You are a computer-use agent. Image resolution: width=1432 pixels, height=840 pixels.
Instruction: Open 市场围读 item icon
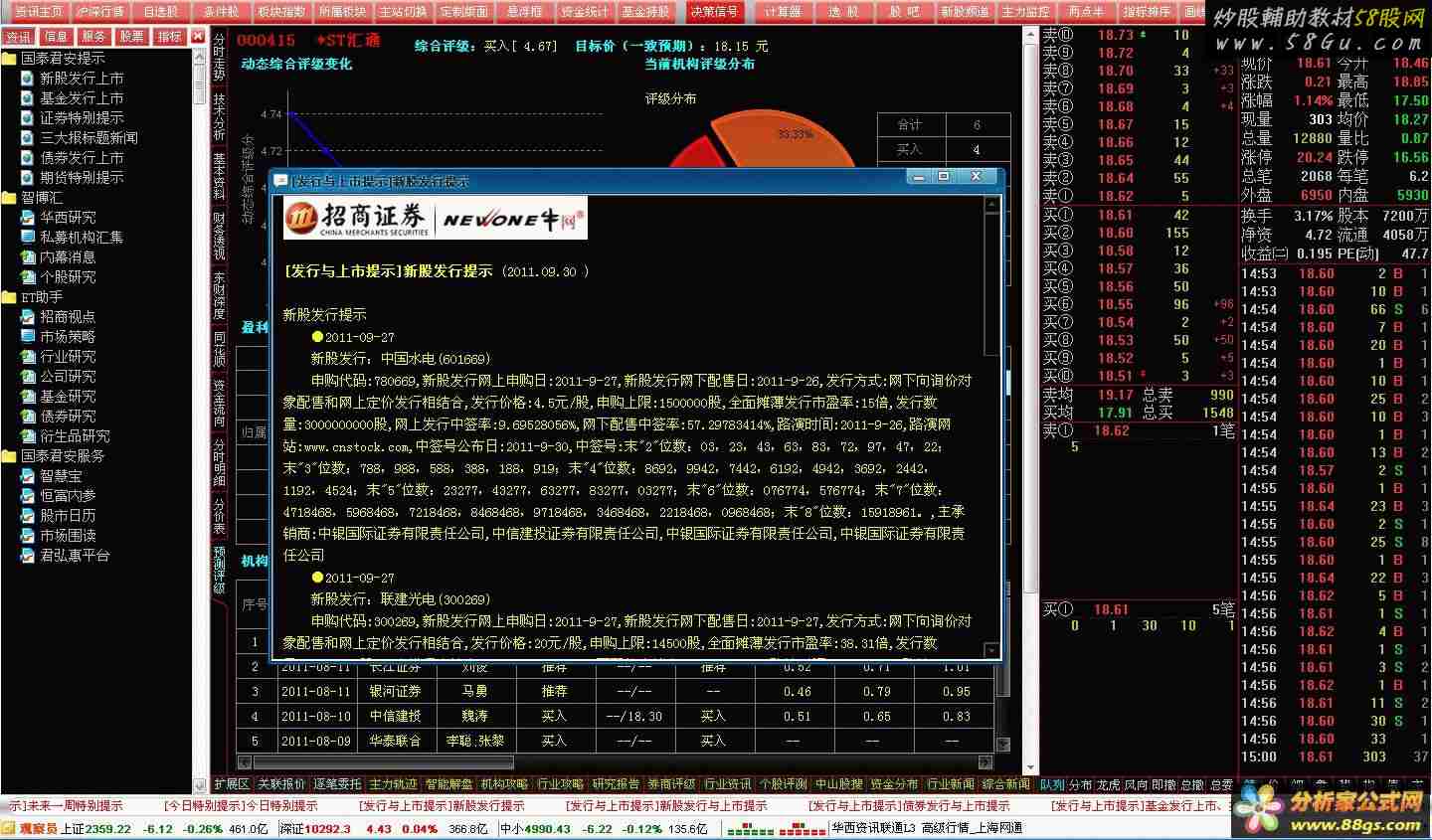pos(28,536)
